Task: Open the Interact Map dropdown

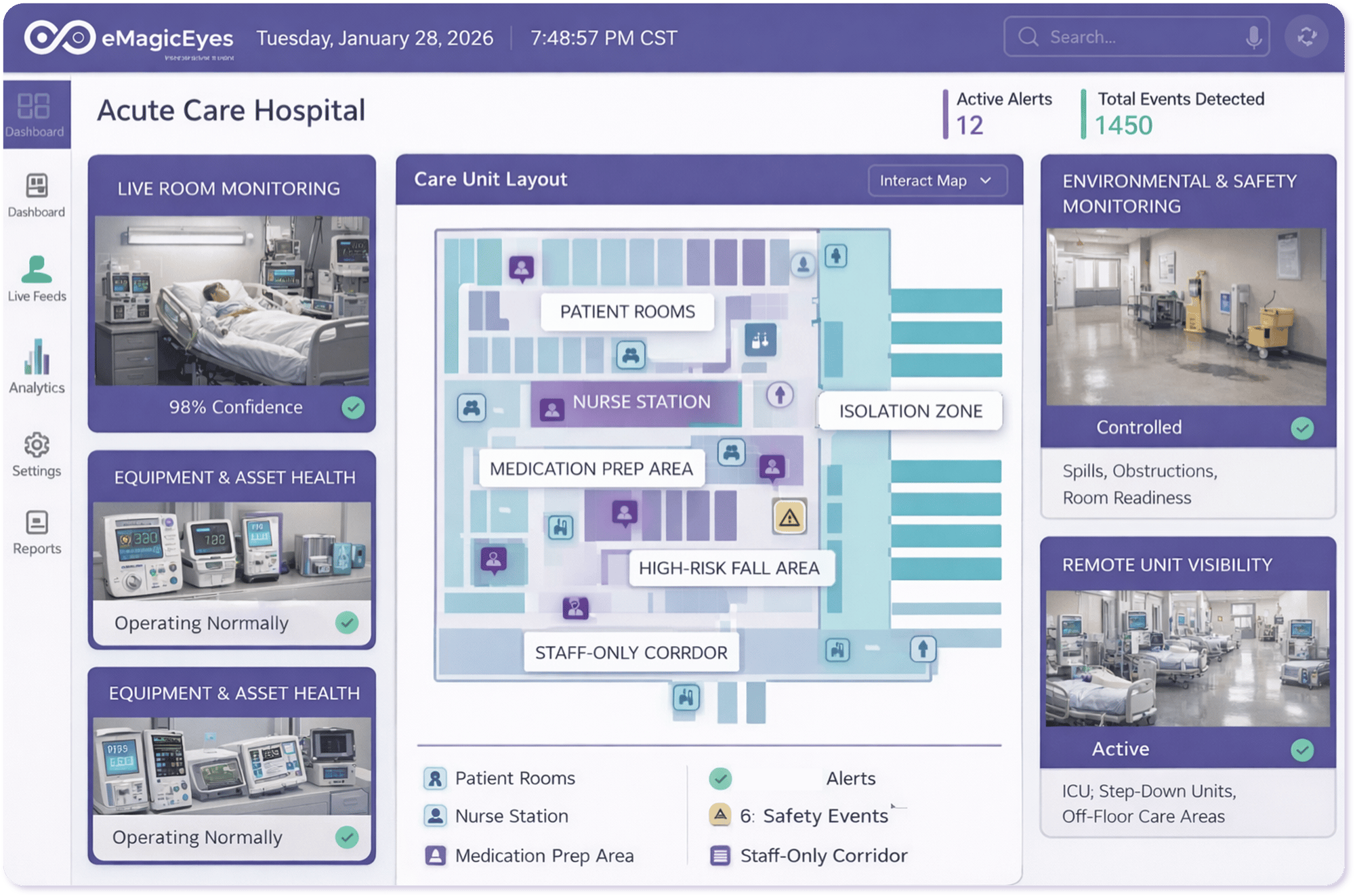Action: (937, 180)
